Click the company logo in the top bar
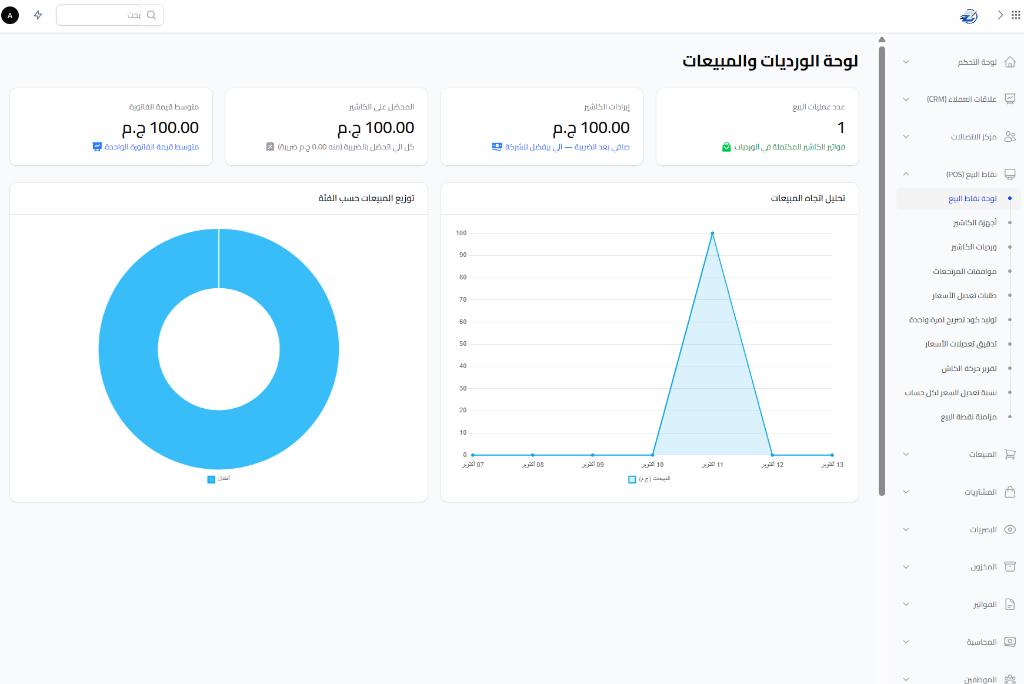The width and height of the screenshot is (1024, 684). [x=968, y=16]
